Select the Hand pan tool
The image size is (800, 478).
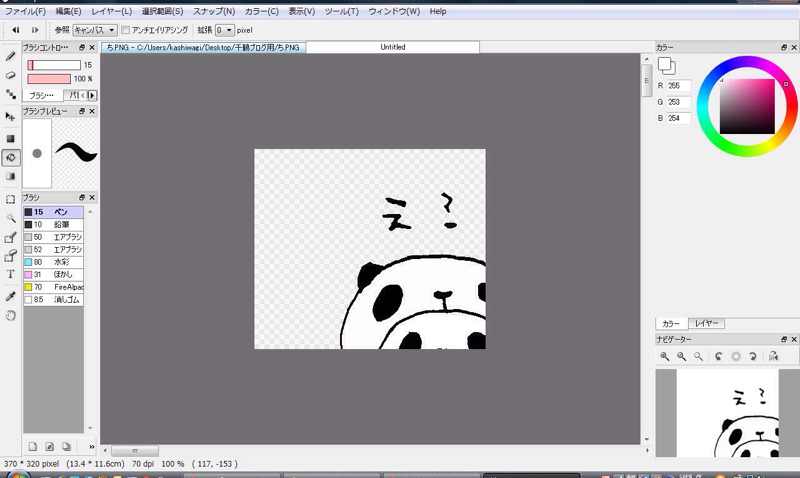click(x=10, y=315)
